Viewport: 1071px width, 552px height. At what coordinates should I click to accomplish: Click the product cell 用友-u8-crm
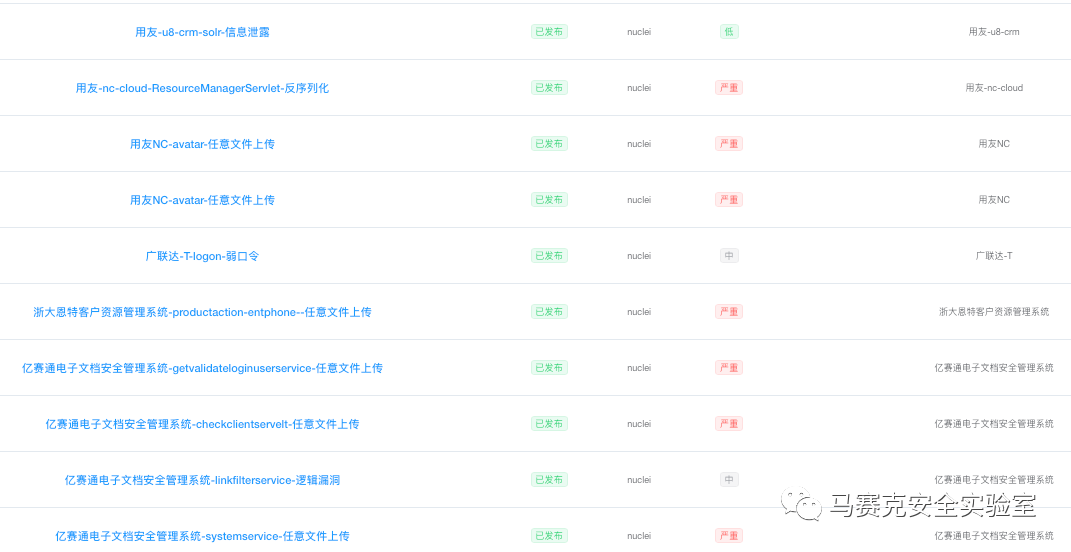994,31
